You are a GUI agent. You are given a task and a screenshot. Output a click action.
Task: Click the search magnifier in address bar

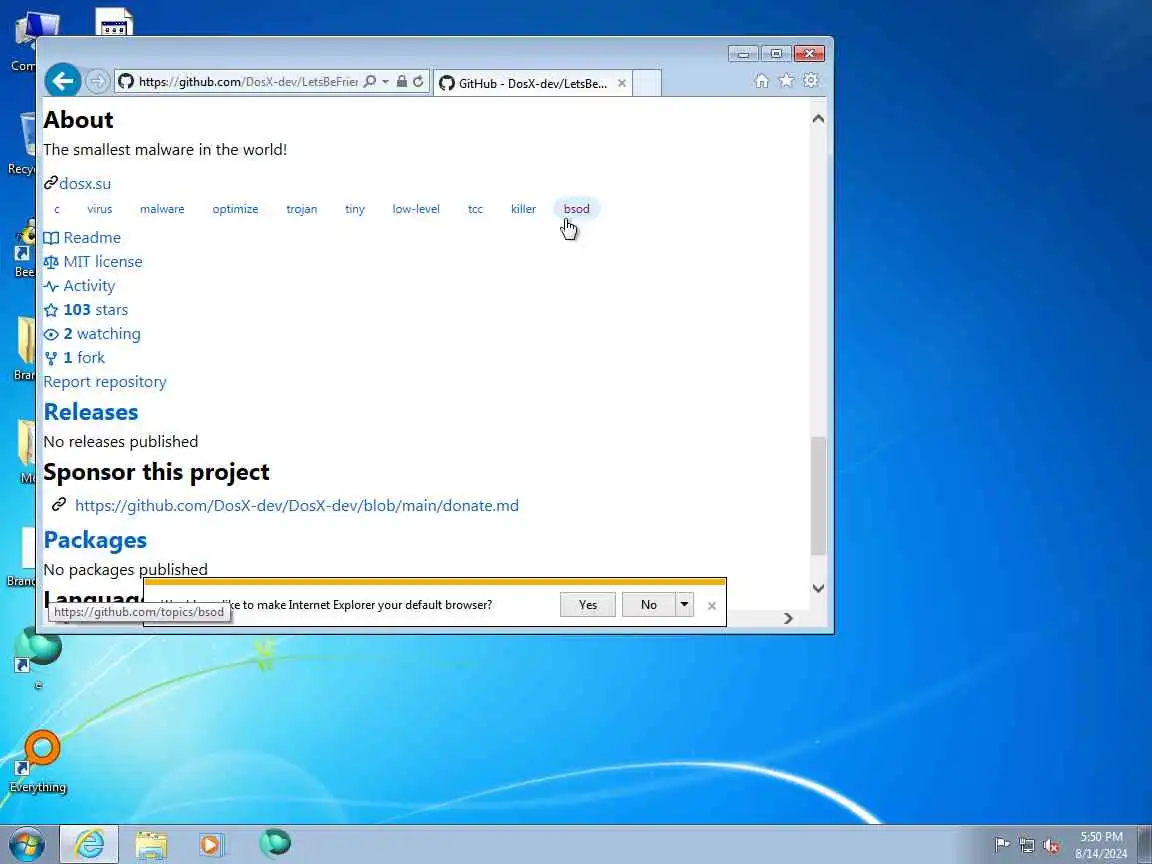click(x=370, y=82)
